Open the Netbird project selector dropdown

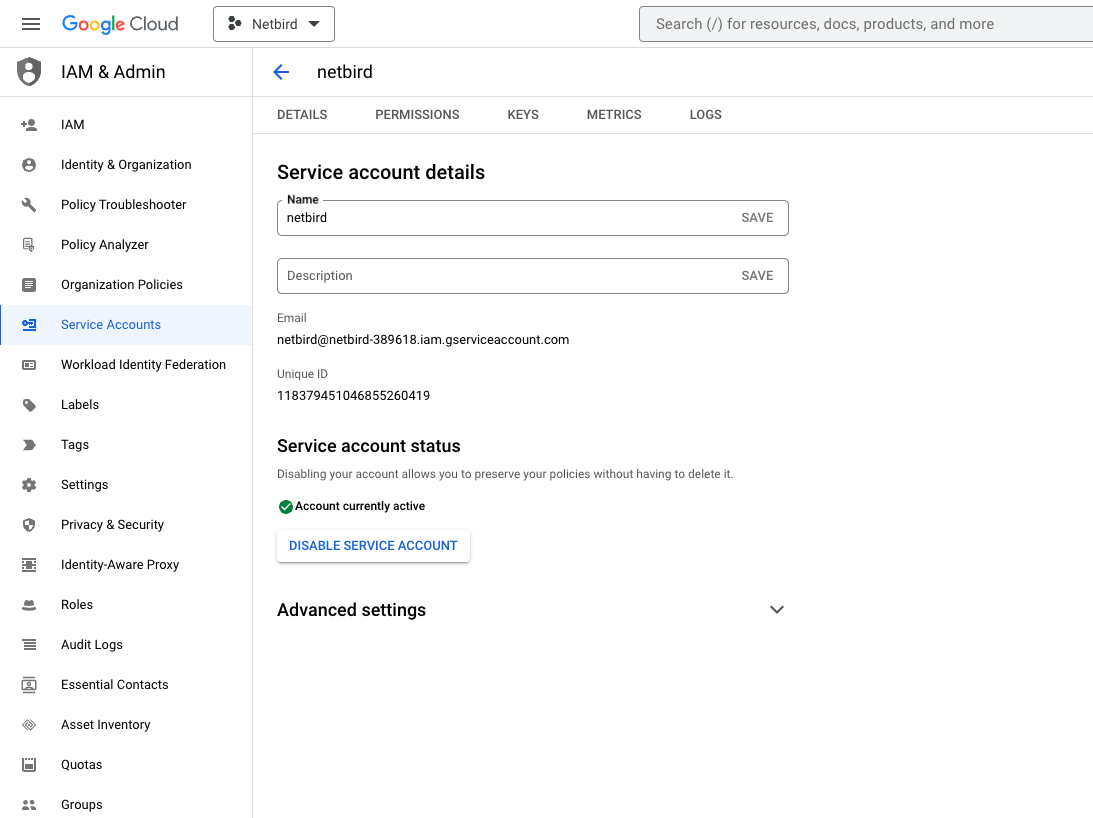point(274,23)
